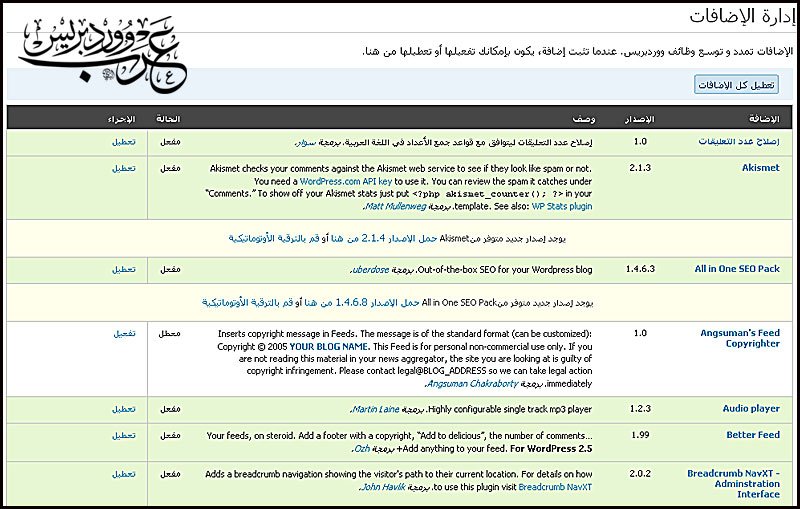Deactivate All in One SEO Pack via تعطيل
800x509 pixels.
124,269
